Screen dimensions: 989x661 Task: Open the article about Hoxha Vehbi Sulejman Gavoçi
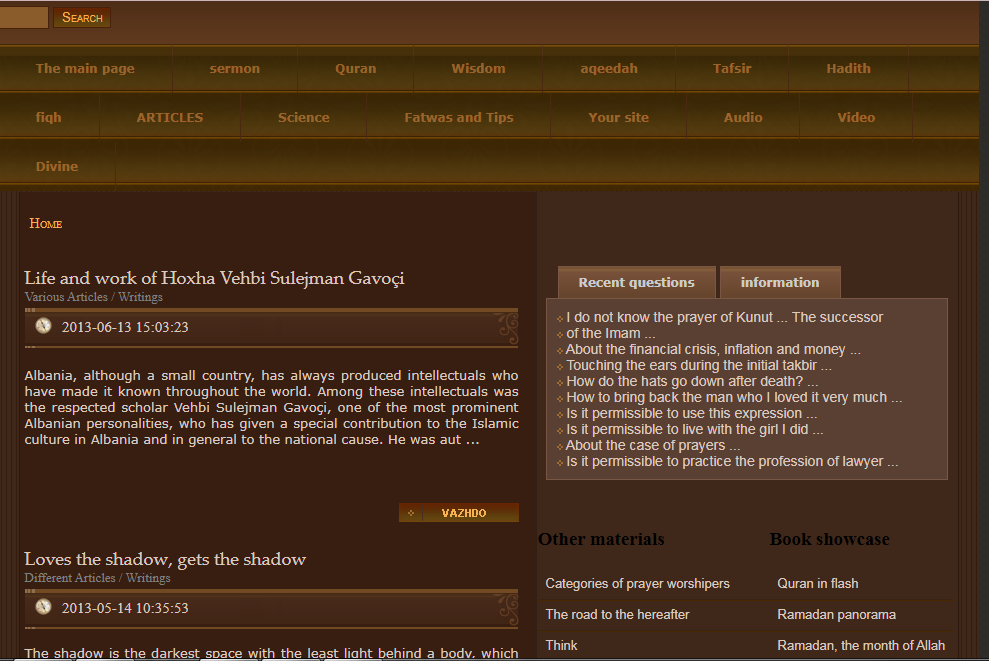click(214, 278)
